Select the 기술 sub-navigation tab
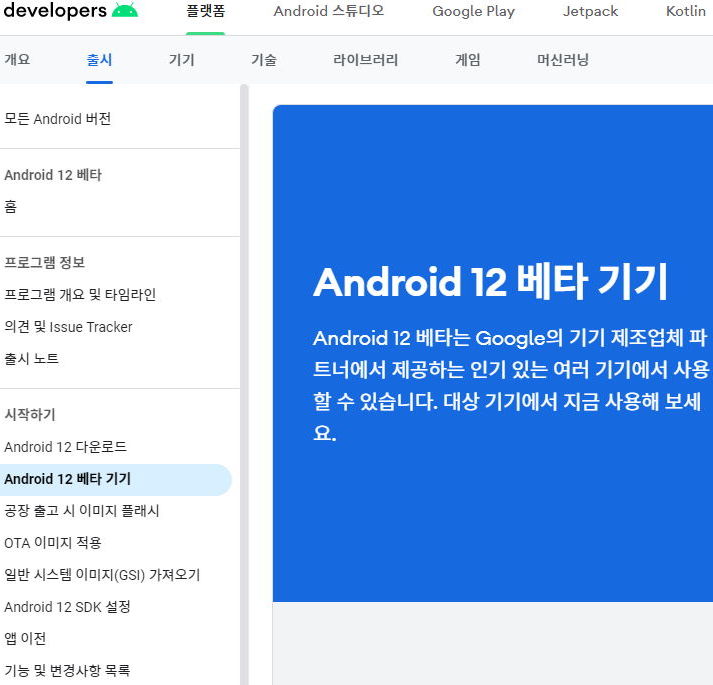Viewport: 713px width, 685px height. click(x=264, y=60)
